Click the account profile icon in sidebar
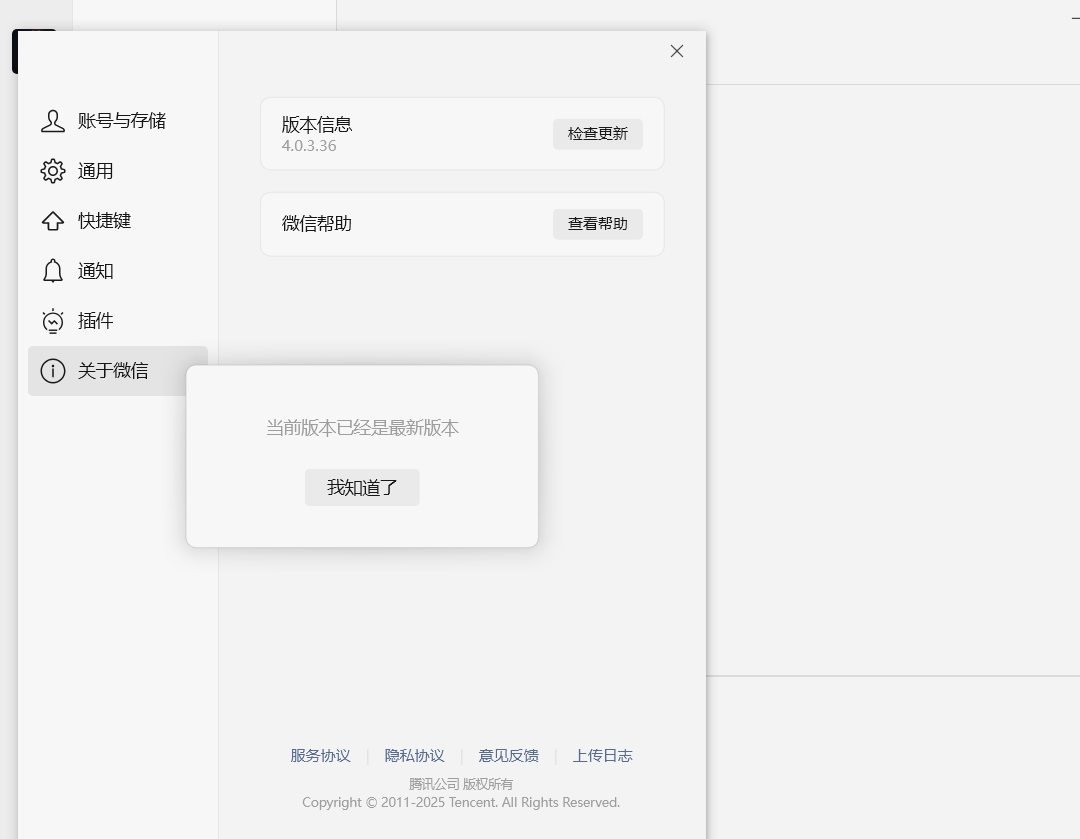Screen dimensions: 1080x839 [x=52, y=121]
